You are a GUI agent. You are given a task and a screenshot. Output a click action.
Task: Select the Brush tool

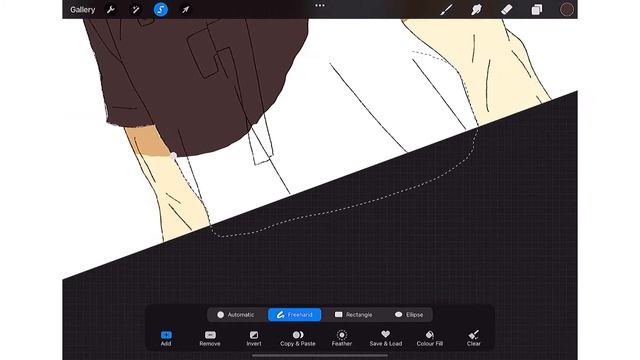446,9
